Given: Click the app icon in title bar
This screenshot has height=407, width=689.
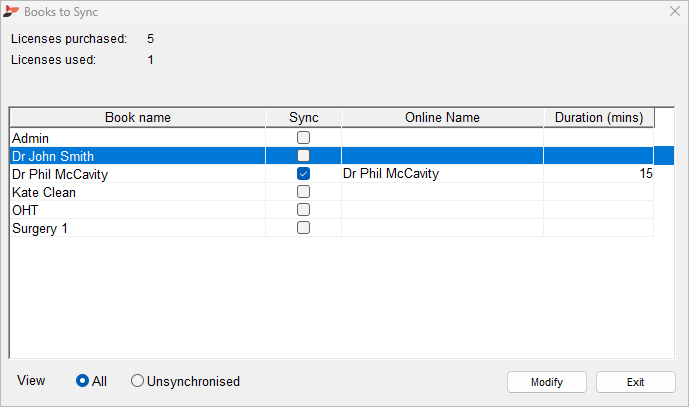Looking at the screenshot, I should point(12,12).
